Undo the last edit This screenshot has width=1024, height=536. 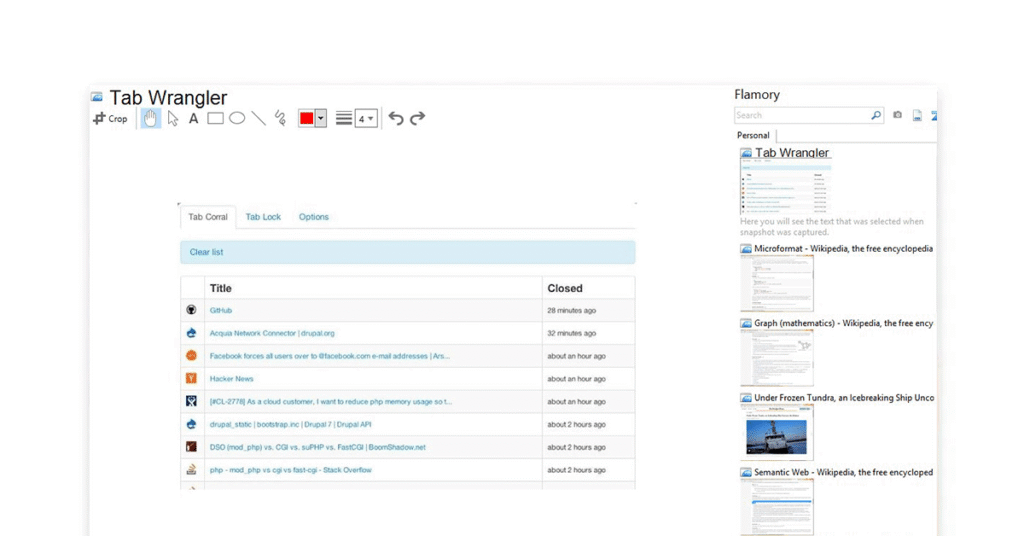point(396,118)
